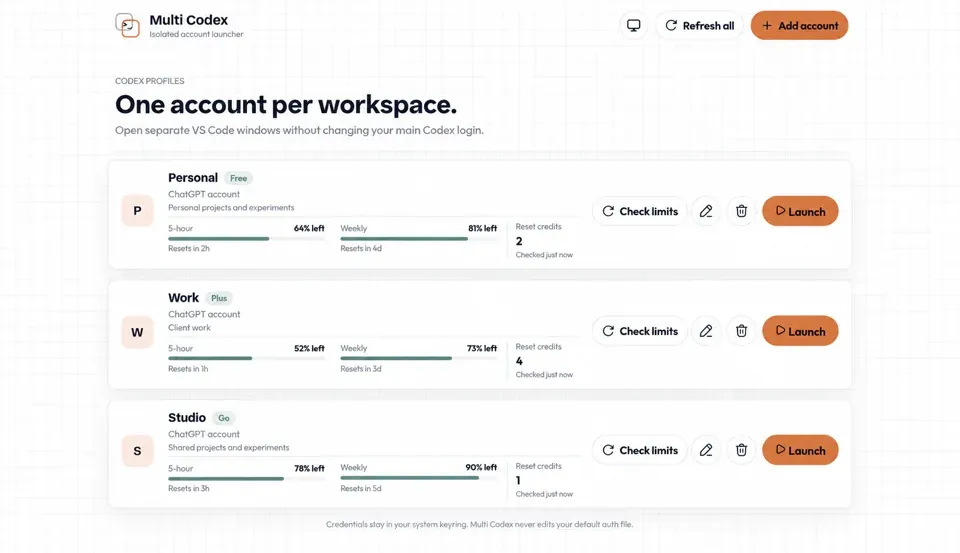Edit the Personal profile with the pencil icon

706,211
